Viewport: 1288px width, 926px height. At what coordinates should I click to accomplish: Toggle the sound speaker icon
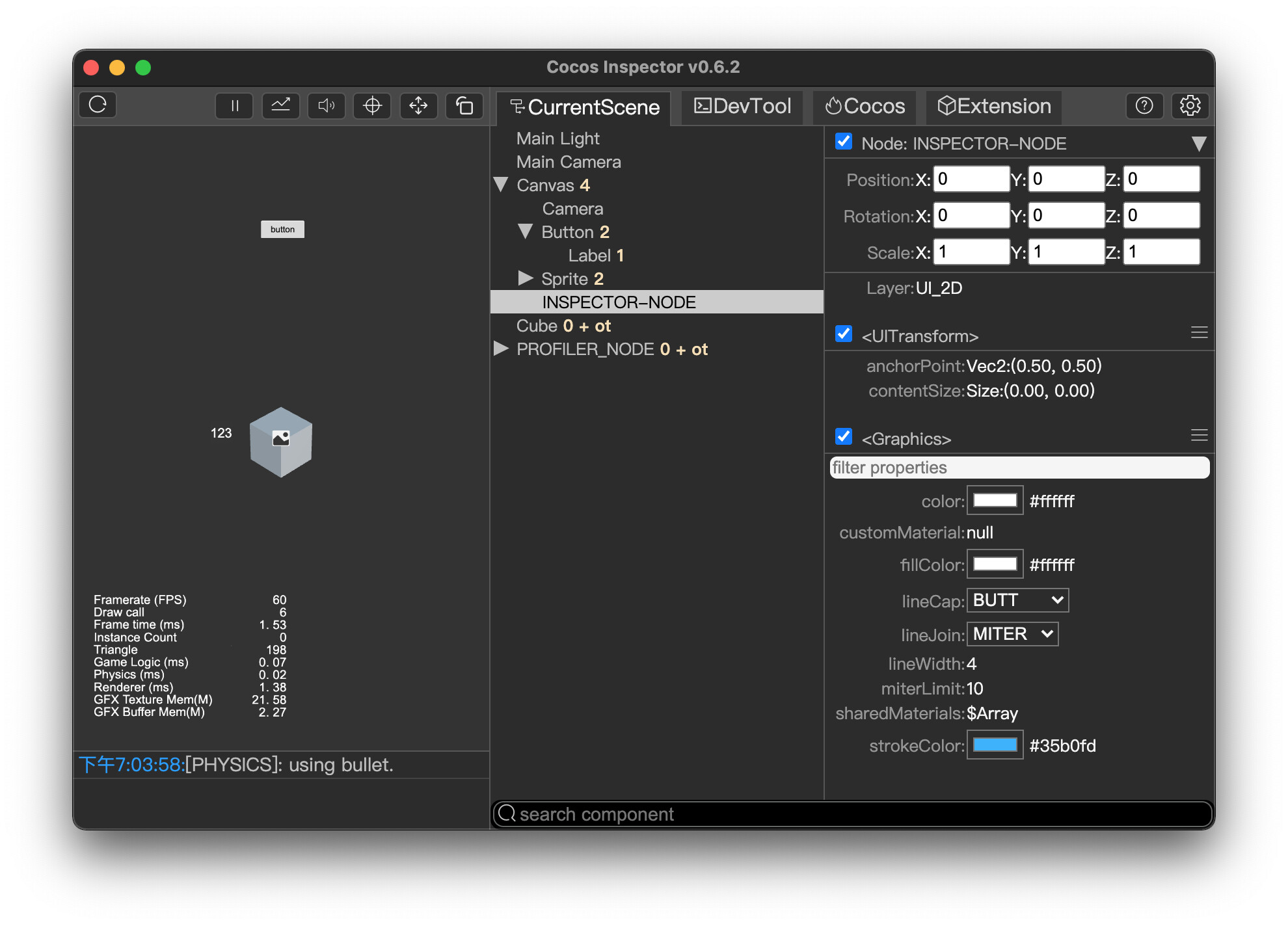coord(327,105)
